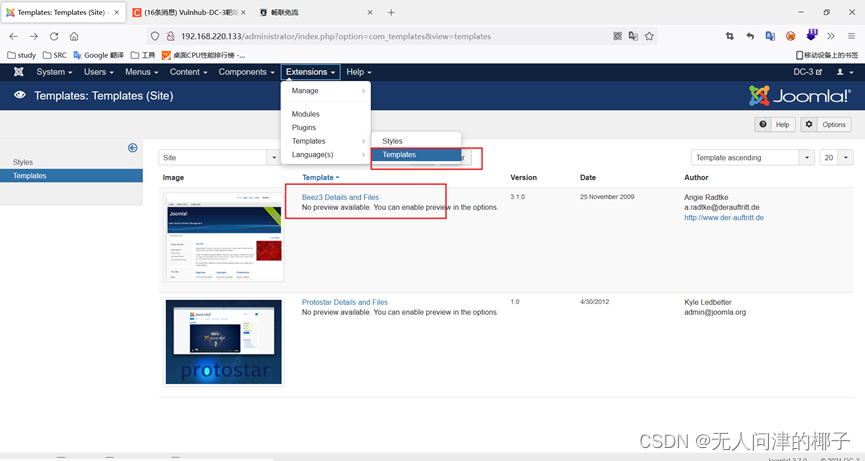Viewport: 865px width, 461px height.
Task: Choose highlighted Templates submenu entry
Action: coord(416,155)
